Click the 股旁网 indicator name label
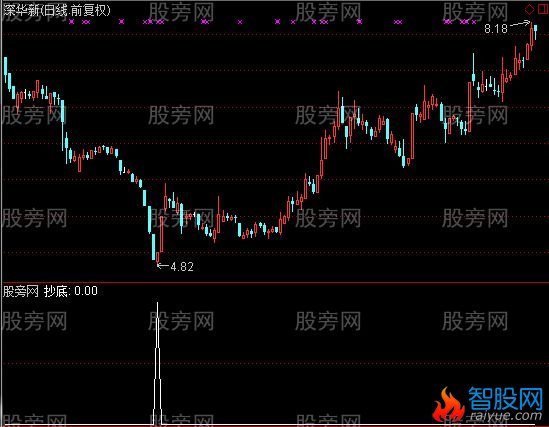Image resolution: width=549 pixels, height=427 pixels. tap(20, 291)
